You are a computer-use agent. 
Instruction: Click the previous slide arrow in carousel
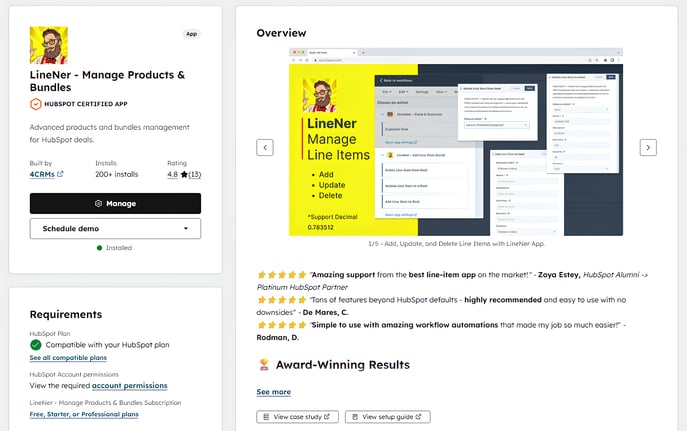tap(265, 147)
